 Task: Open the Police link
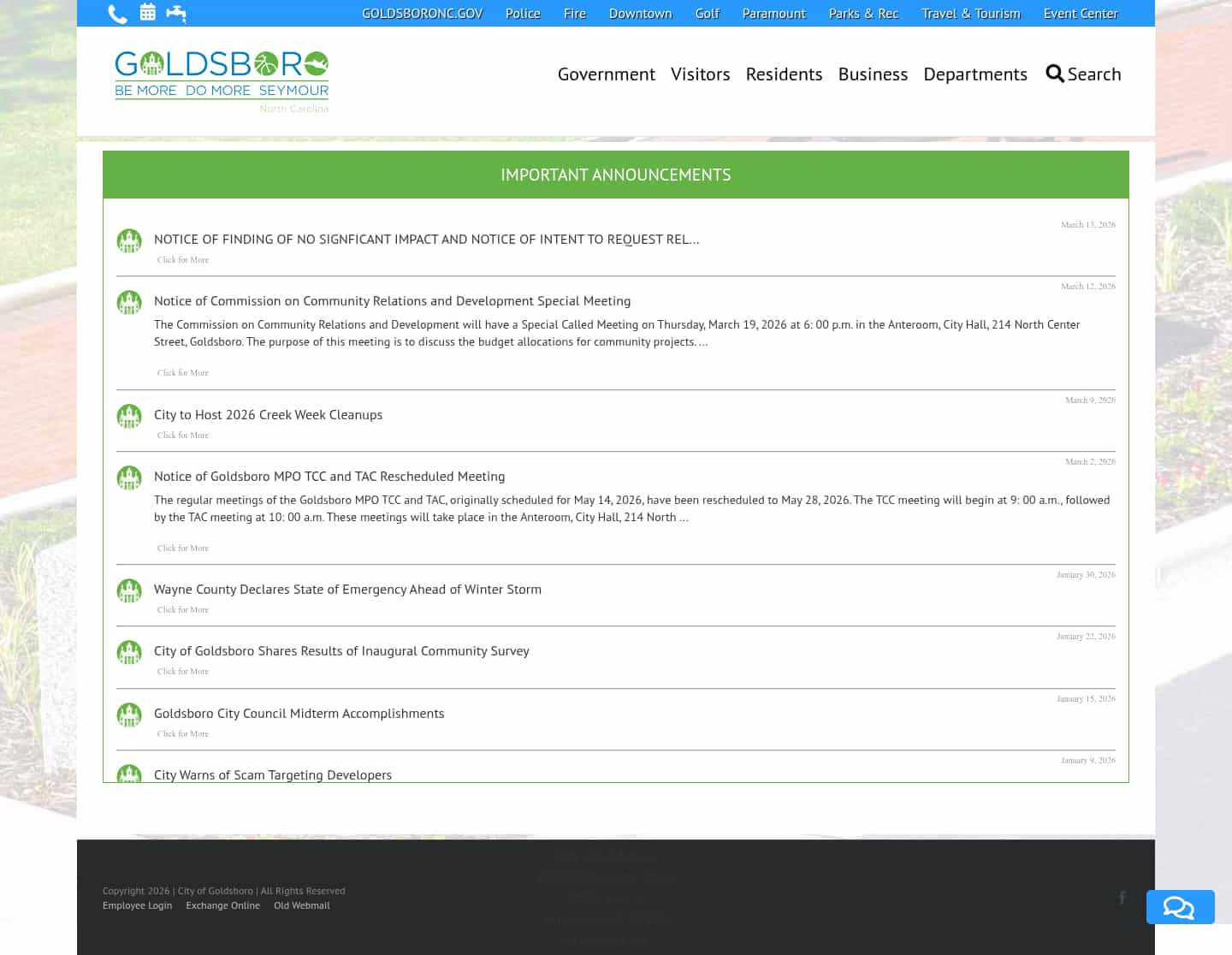click(523, 13)
